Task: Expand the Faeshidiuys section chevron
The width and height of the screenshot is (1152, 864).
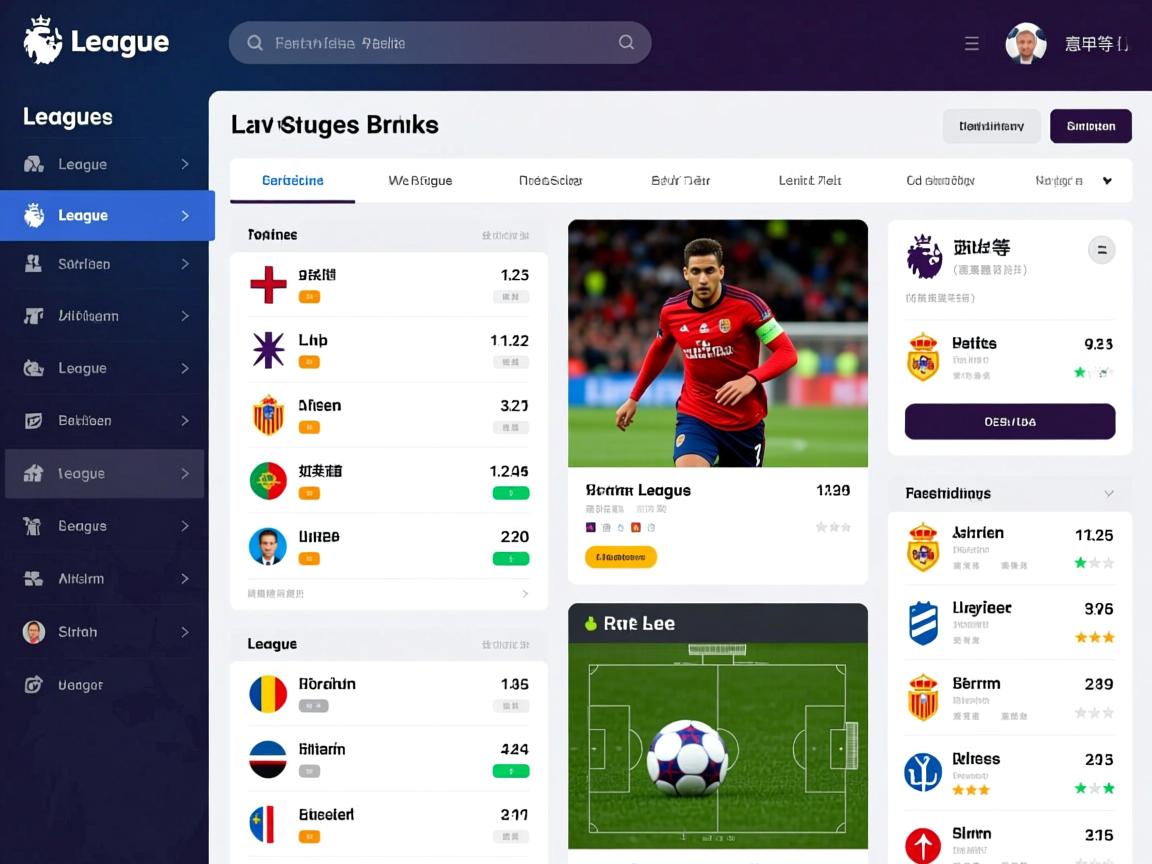Action: click(1109, 494)
